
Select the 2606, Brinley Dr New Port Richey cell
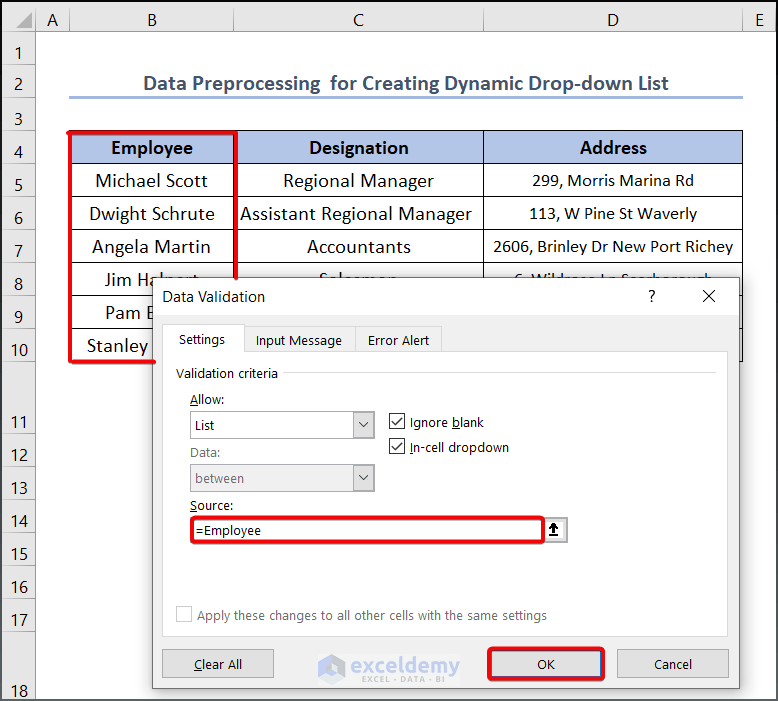[613, 247]
